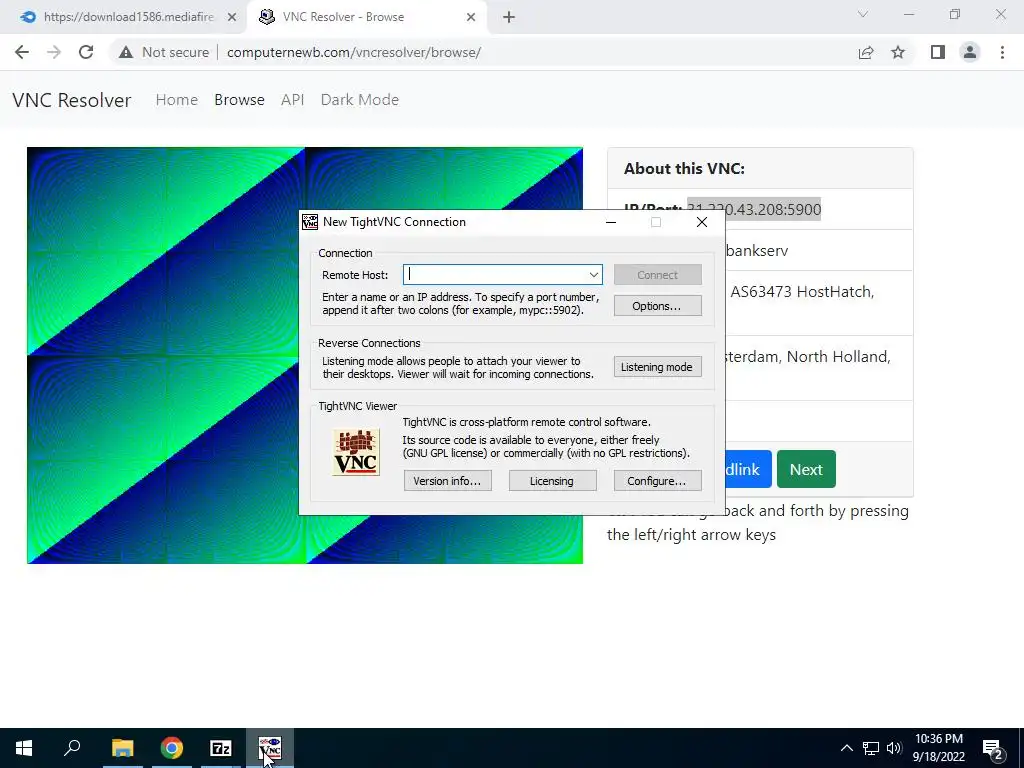
Task: Open the tab search chevron
Action: click(863, 14)
